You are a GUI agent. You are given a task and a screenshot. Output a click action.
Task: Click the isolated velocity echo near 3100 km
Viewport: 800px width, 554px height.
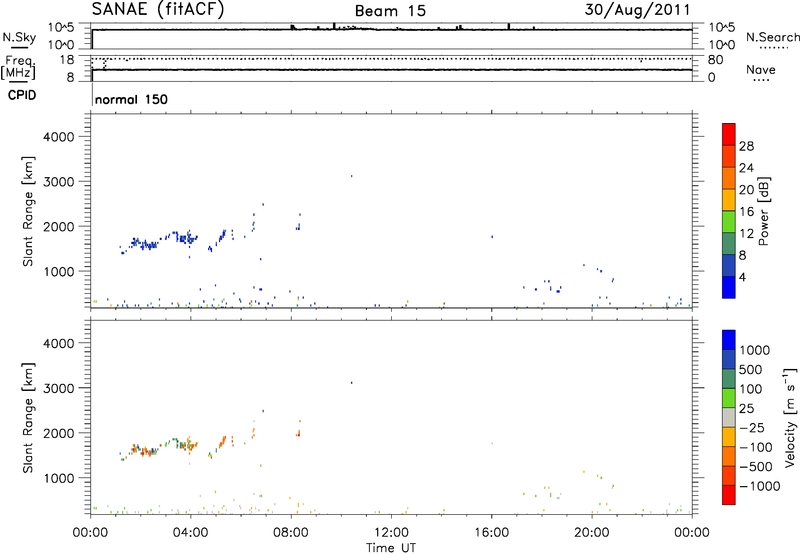click(x=351, y=383)
